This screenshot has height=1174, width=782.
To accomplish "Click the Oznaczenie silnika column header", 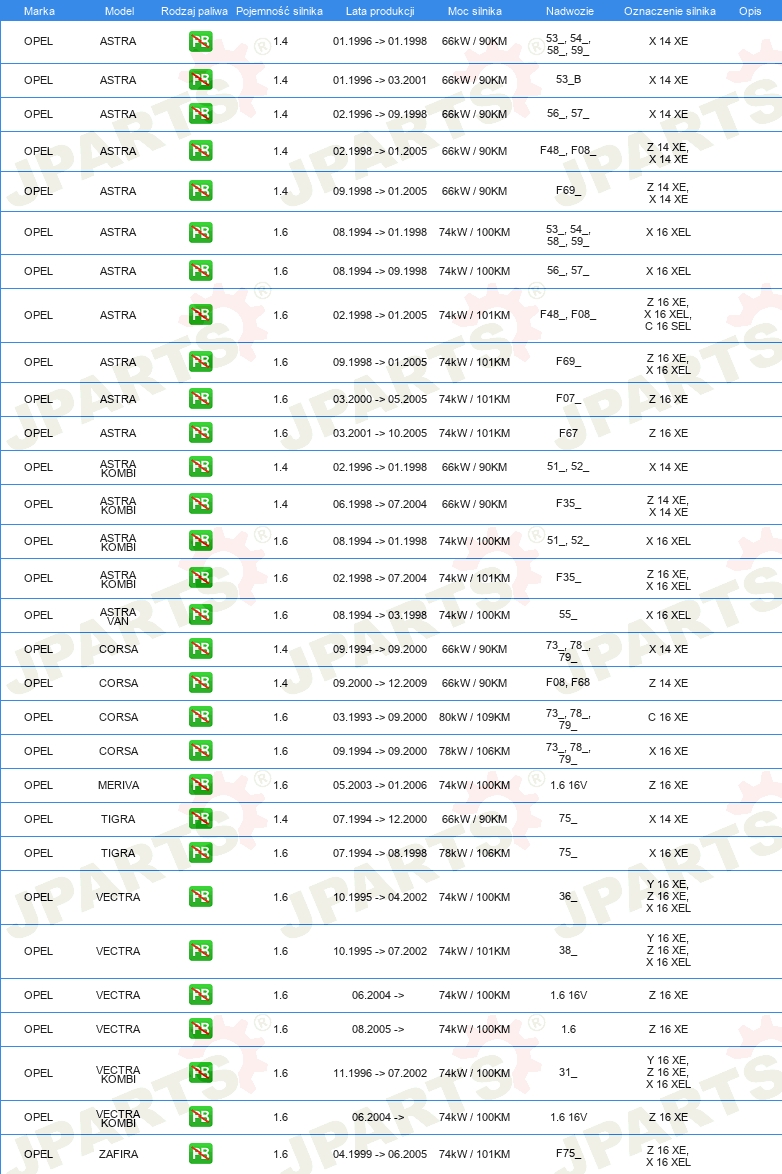I will [670, 11].
